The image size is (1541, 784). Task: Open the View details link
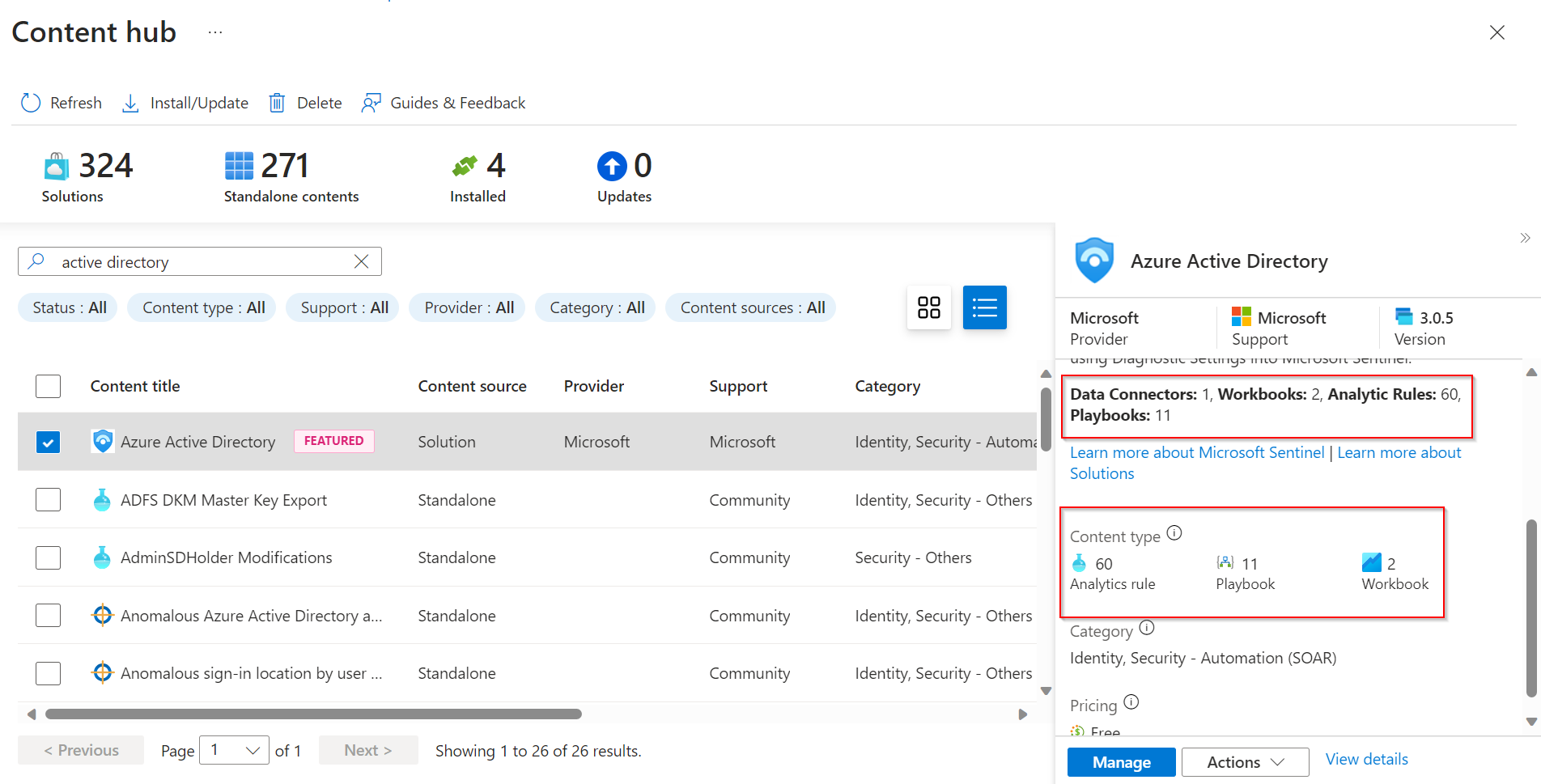point(1367,759)
